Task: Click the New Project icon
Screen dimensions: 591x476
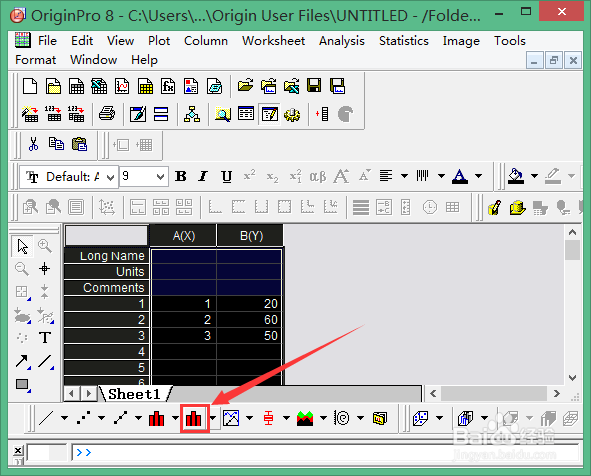Action: [30, 86]
